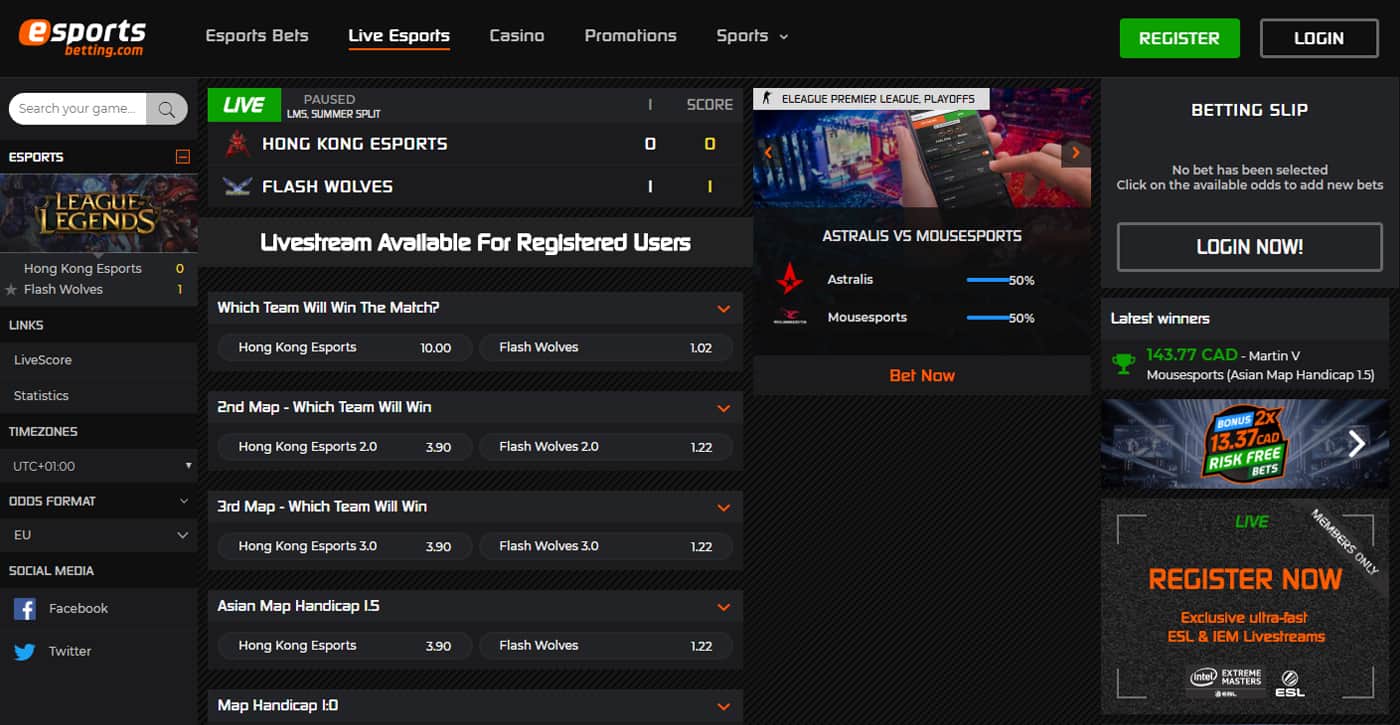Open the Sports dropdown menu
The width and height of the screenshot is (1400, 725).
(x=752, y=36)
